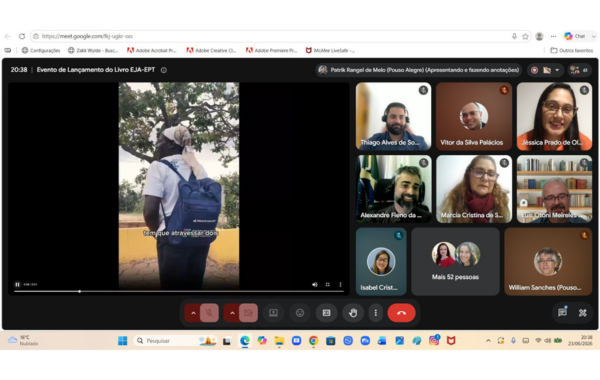Click the red recording indicator icon
The width and height of the screenshot is (600, 380).
(x=535, y=70)
